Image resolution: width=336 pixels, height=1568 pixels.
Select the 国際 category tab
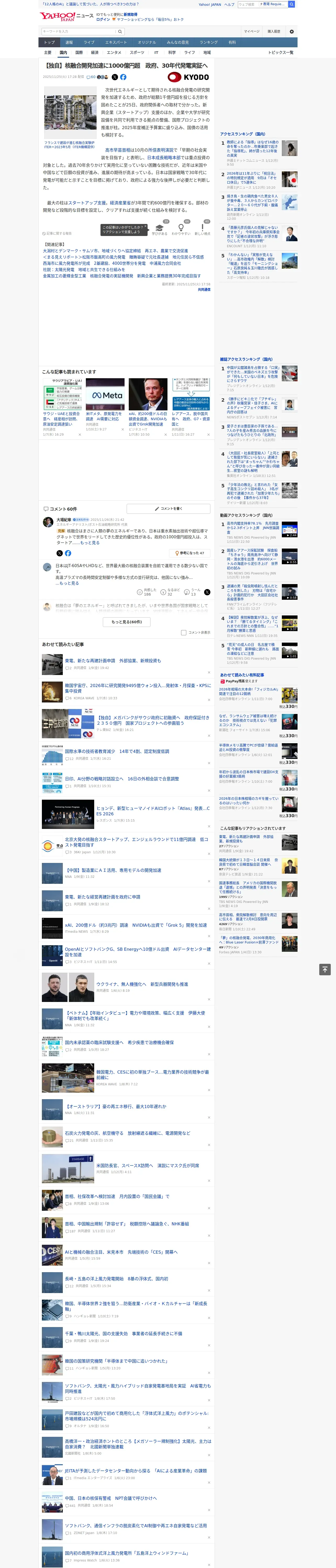click(79, 52)
